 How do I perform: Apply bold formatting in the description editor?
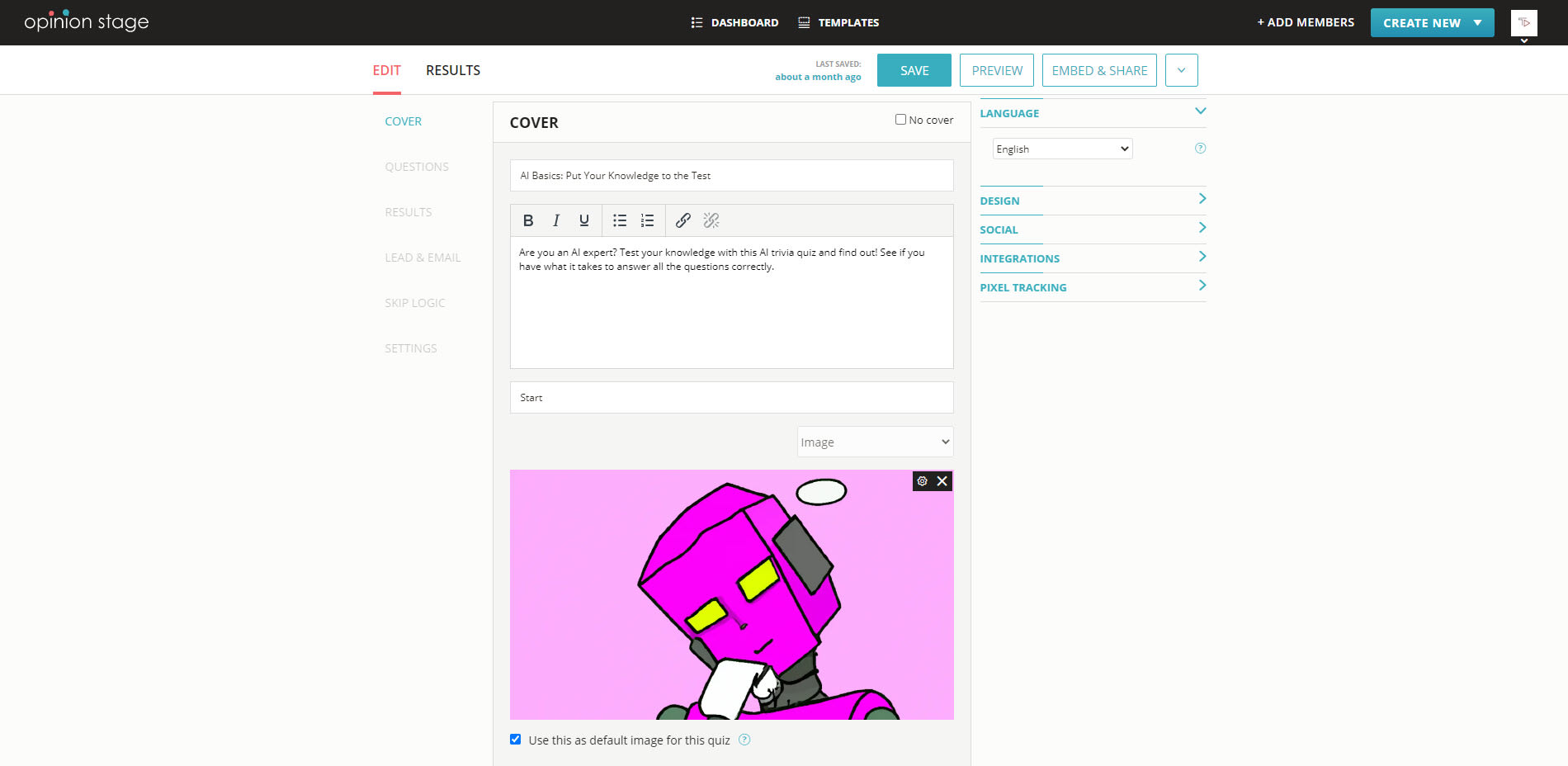click(x=528, y=220)
